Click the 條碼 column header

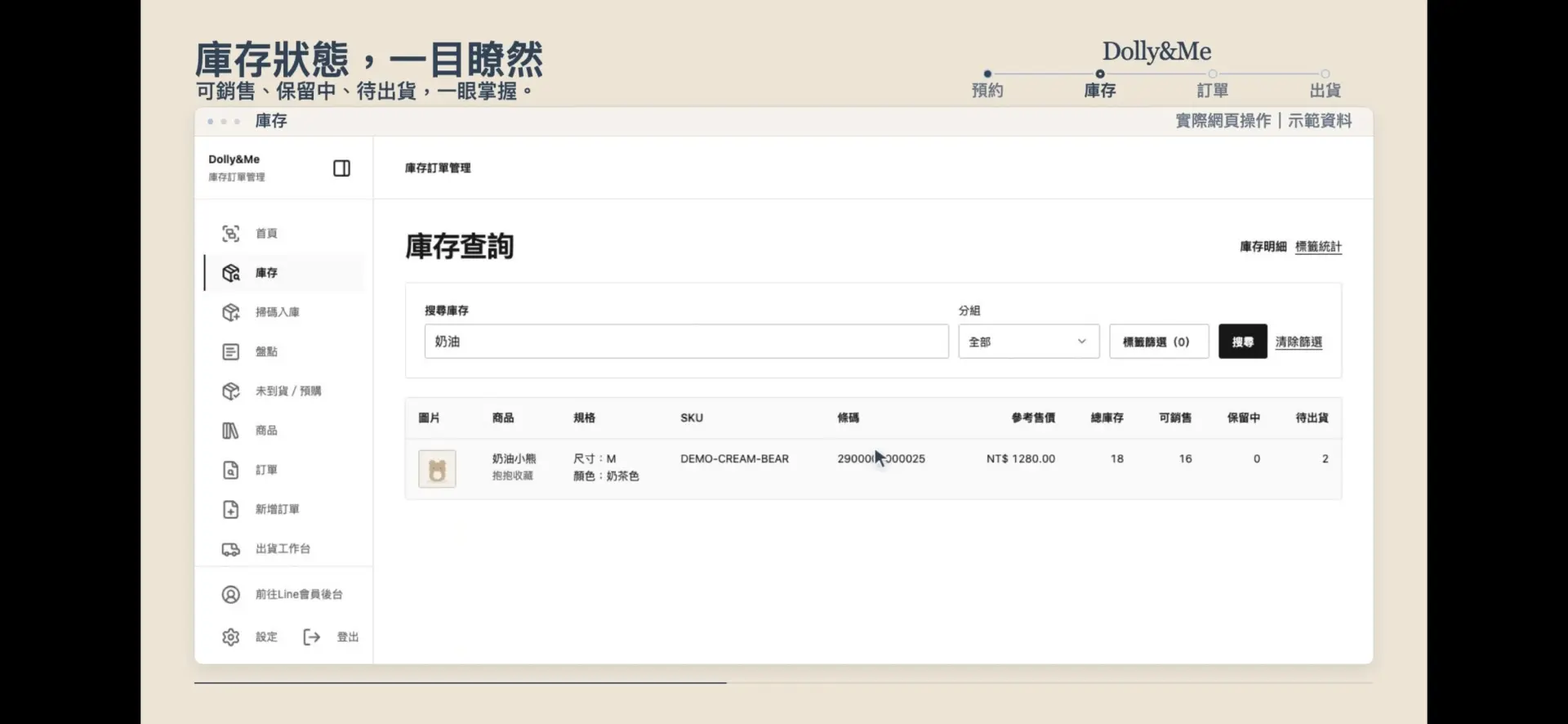[848, 418]
